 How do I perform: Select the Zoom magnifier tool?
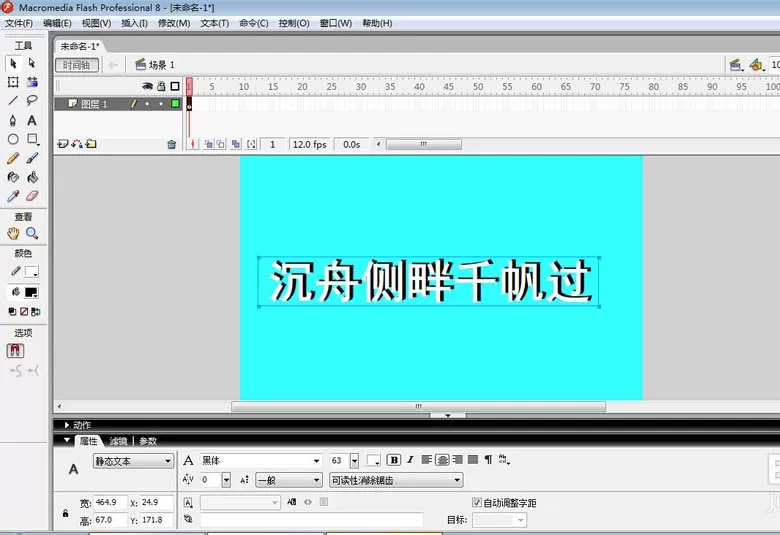pyautogui.click(x=32, y=233)
